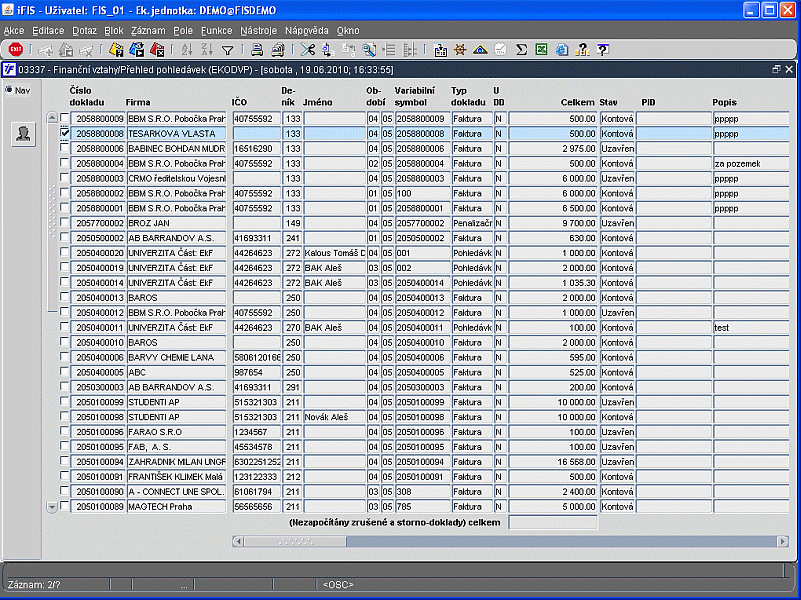801x600 pixels.
Task: Click the magnifier search icon in toolbar
Action: [x=369, y=50]
